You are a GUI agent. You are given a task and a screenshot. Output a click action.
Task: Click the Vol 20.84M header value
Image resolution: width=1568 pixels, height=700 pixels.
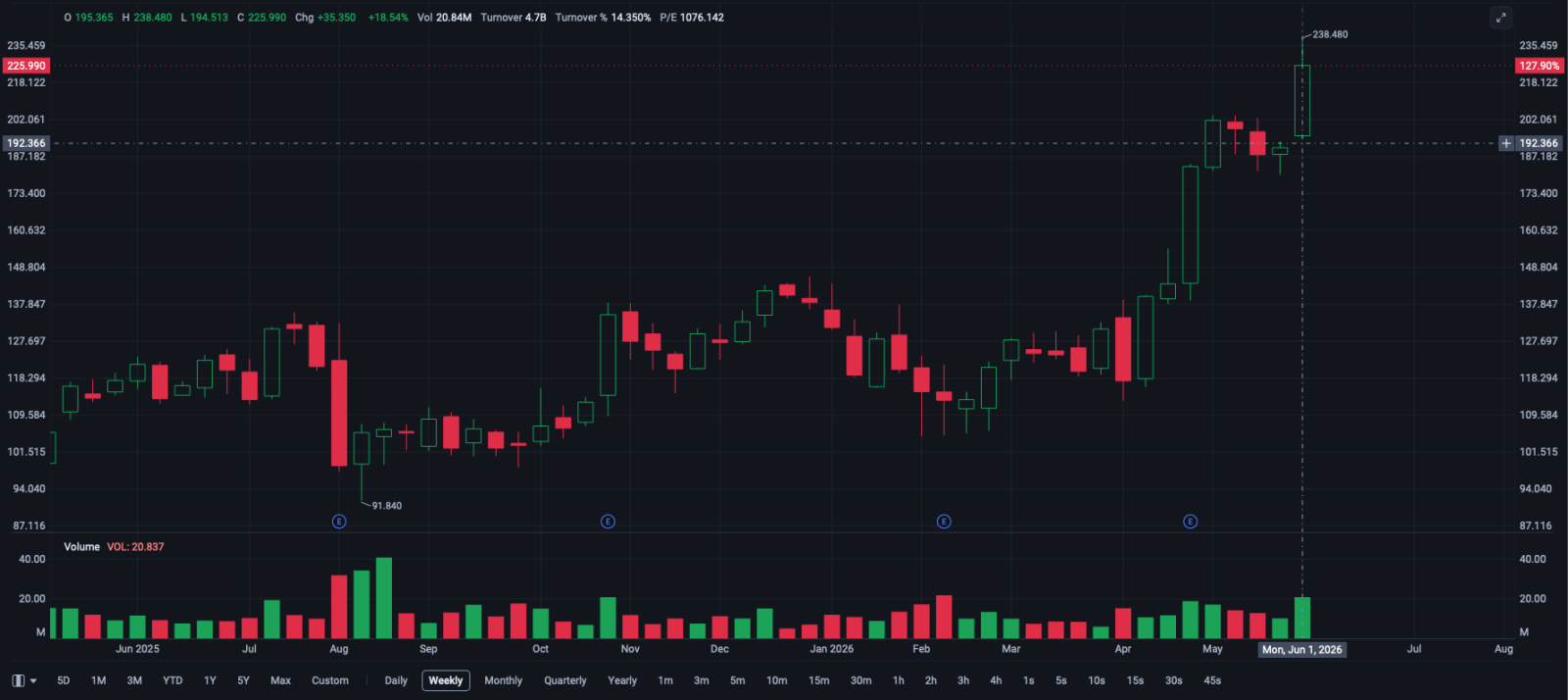(x=444, y=18)
